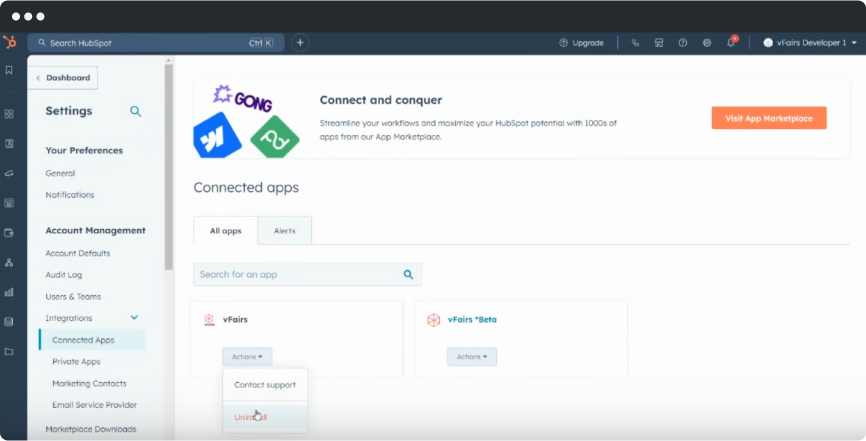Toggle the vFairs Actions dropdown

point(247,356)
